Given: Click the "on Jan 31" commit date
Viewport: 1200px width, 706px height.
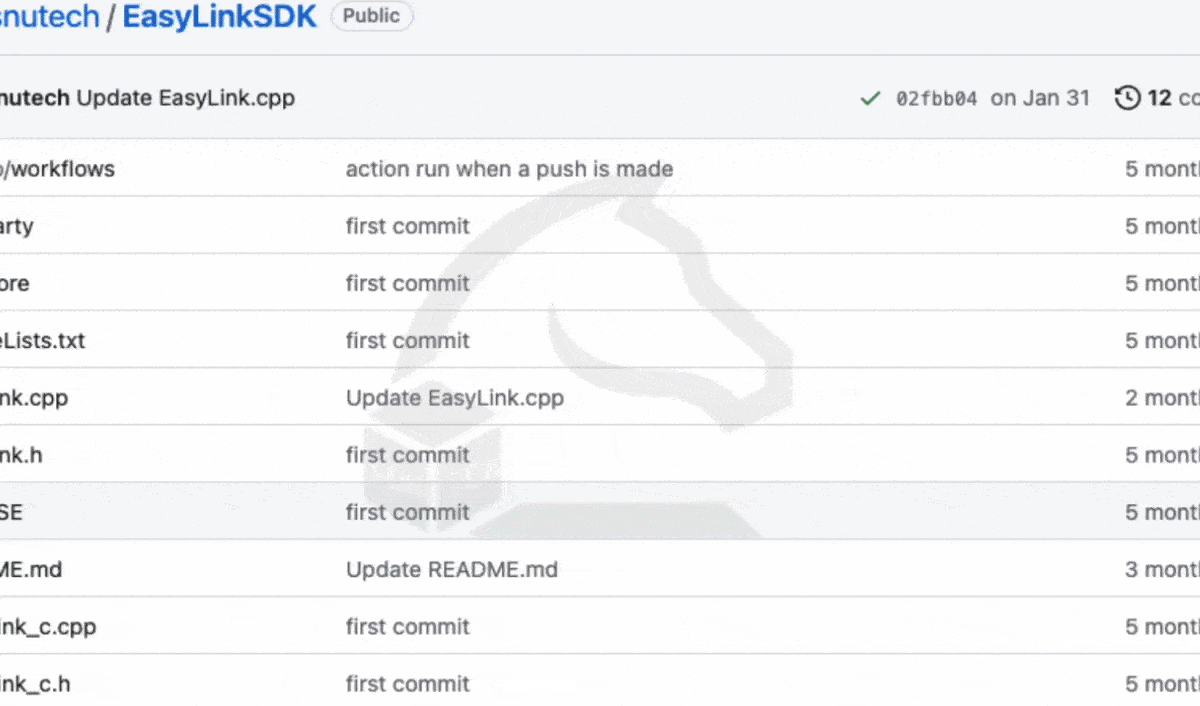Looking at the screenshot, I should pos(1039,98).
